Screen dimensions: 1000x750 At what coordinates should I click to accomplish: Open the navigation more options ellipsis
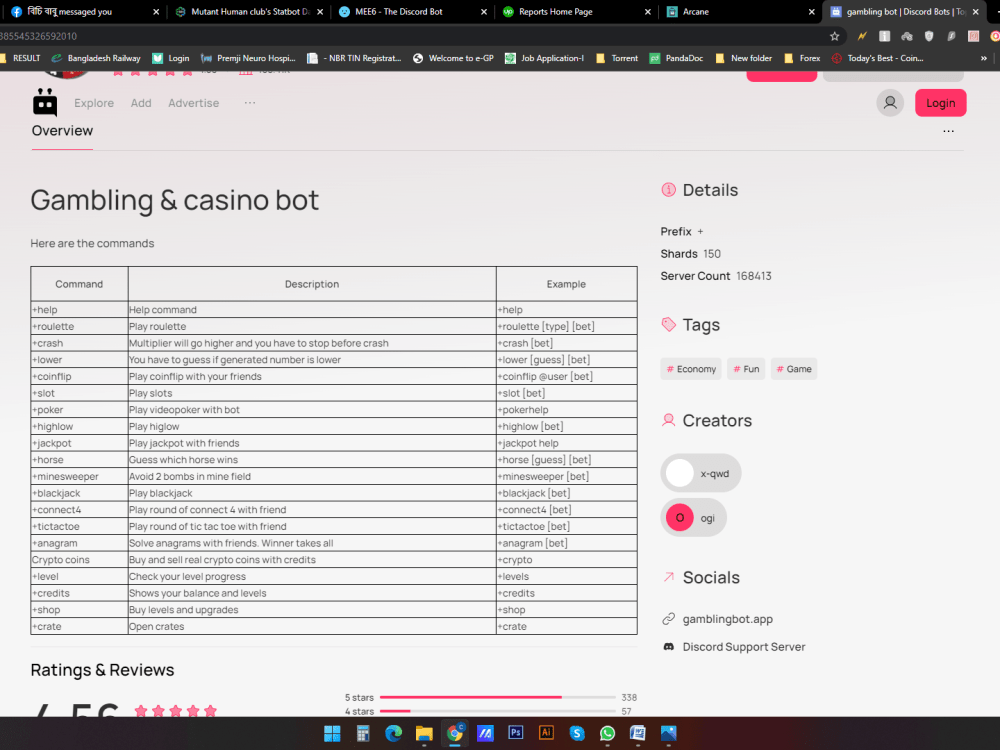coord(249,103)
